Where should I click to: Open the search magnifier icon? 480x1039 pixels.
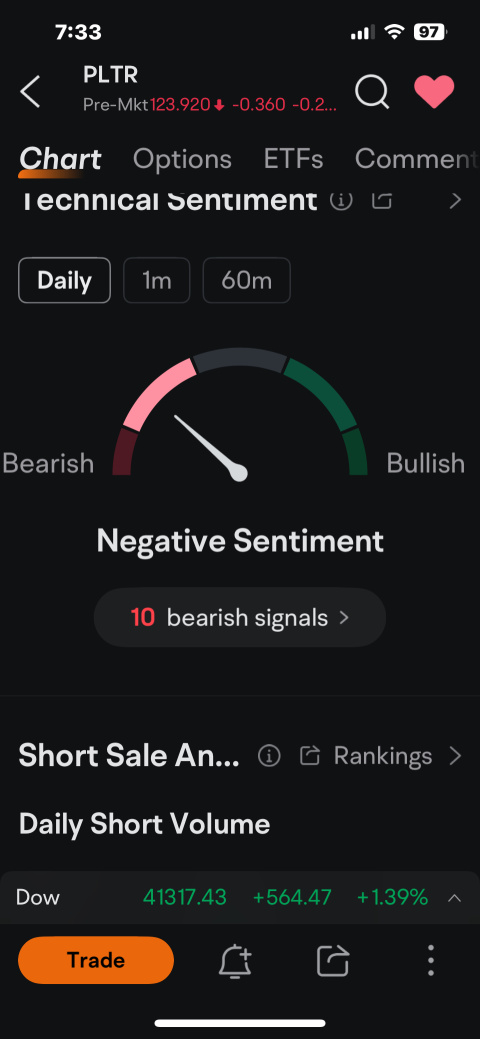point(372,91)
